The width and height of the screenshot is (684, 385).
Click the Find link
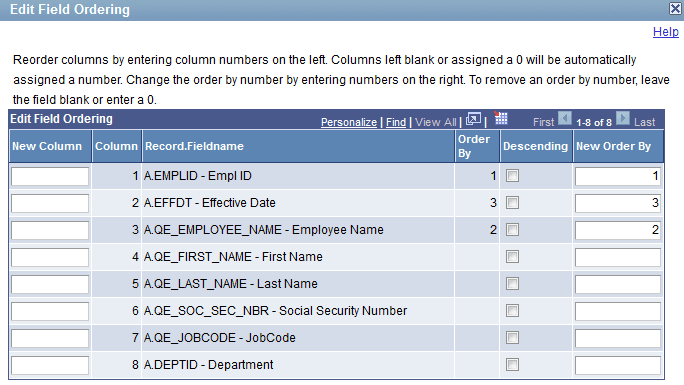396,123
